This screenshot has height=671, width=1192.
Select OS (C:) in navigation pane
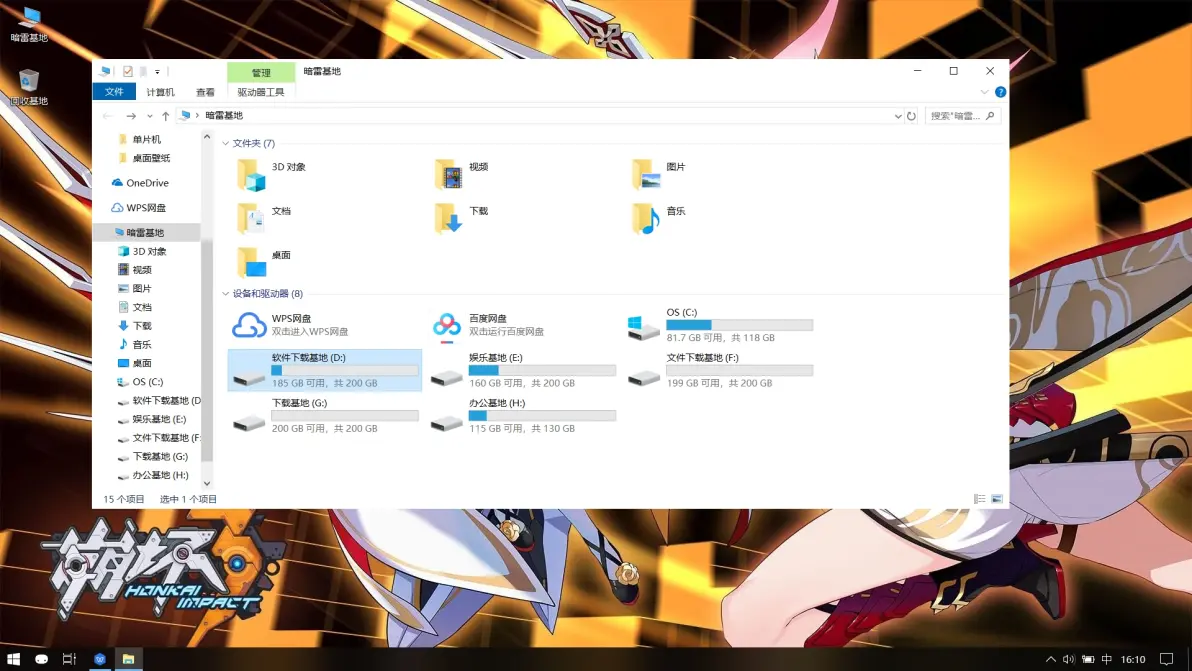[x=141, y=382]
